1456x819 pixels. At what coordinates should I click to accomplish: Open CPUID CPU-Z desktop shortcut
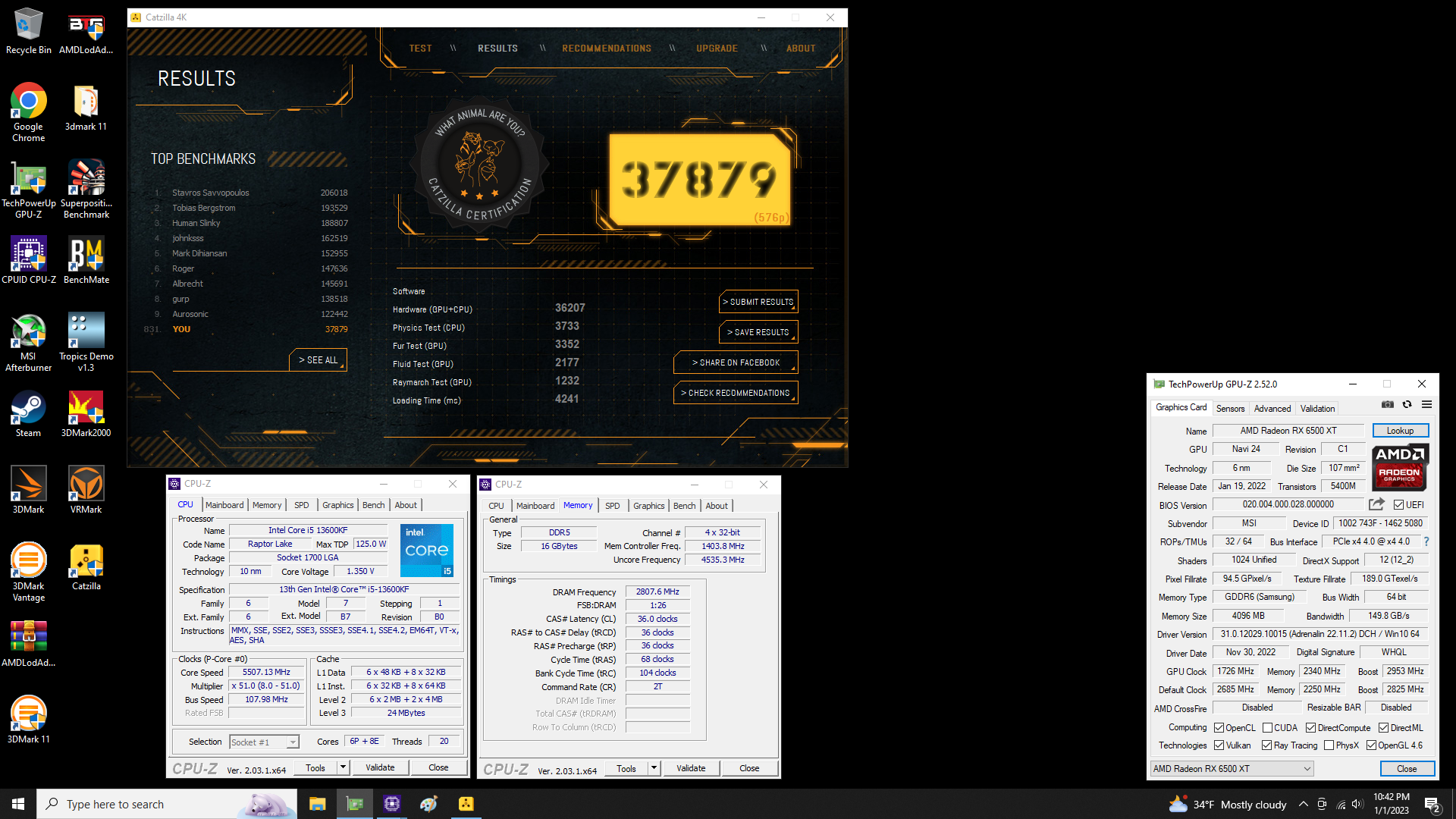coord(28,260)
